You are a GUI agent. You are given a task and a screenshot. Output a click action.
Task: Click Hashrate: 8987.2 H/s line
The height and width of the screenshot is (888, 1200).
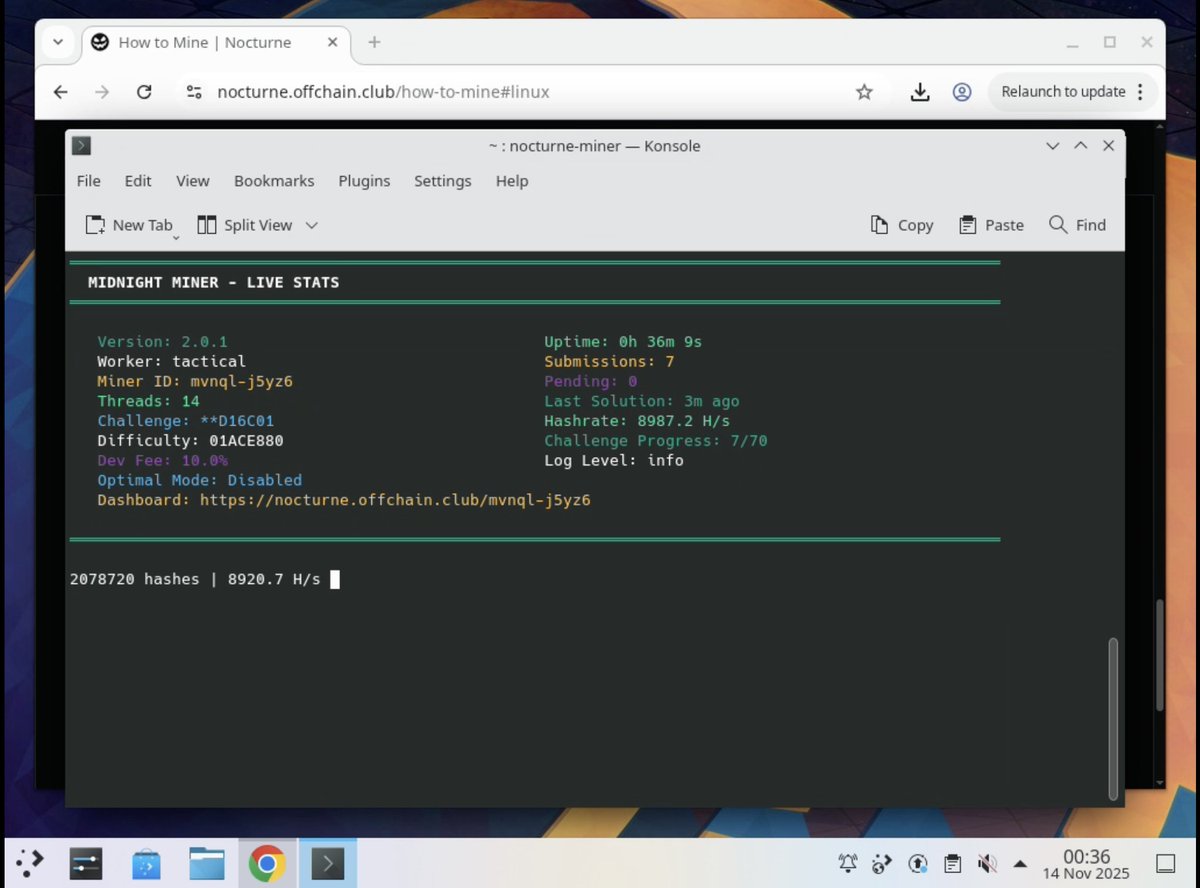[x=637, y=421]
